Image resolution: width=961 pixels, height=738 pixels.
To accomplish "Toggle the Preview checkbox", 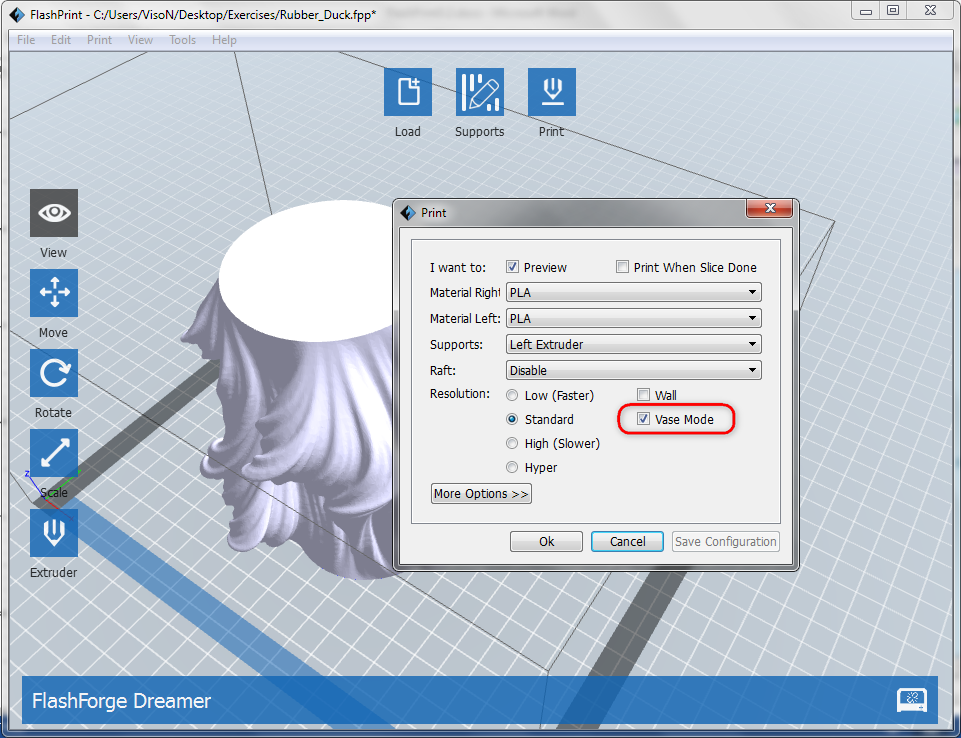I will [512, 267].
